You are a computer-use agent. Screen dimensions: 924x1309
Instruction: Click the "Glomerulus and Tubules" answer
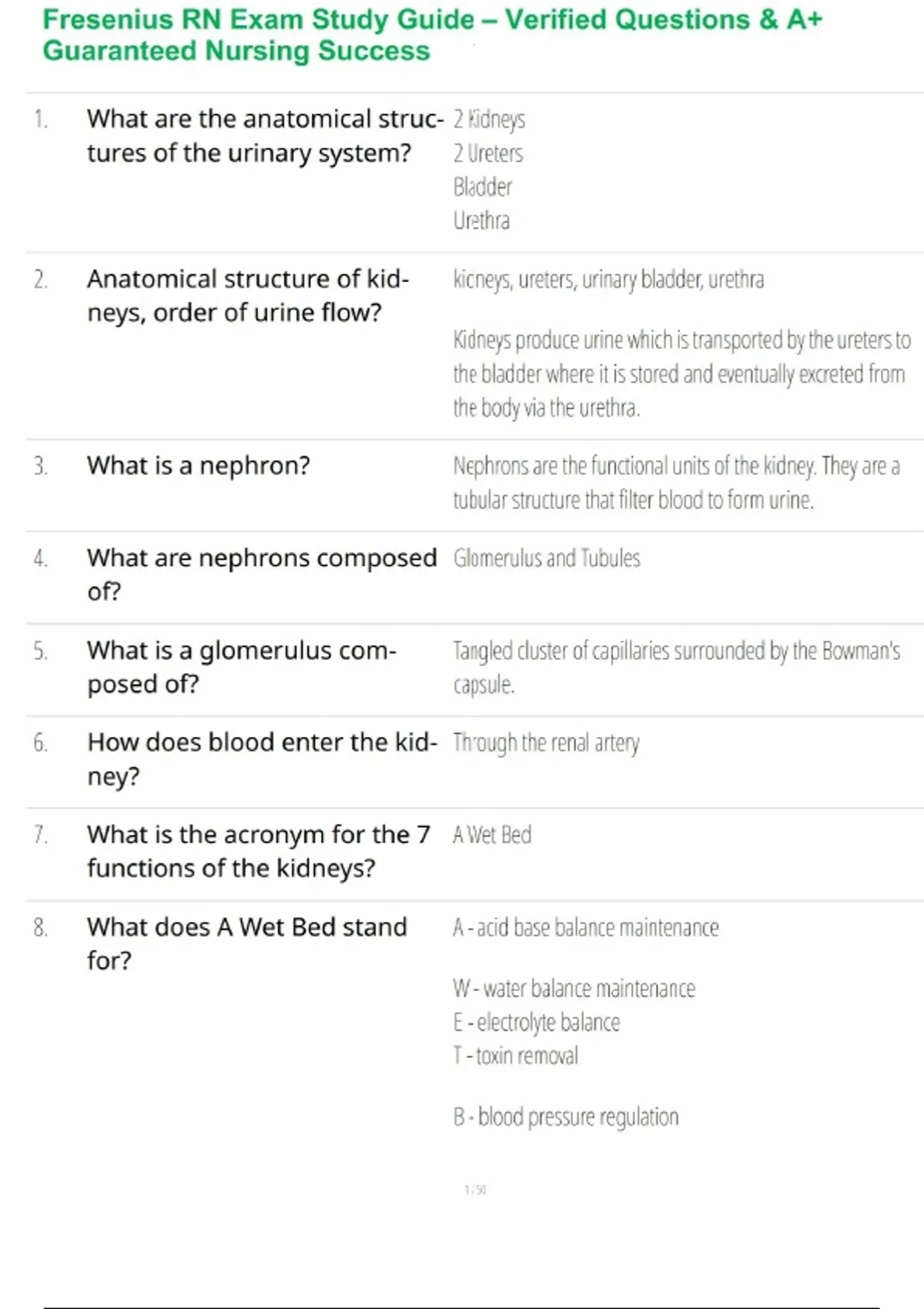tap(546, 557)
